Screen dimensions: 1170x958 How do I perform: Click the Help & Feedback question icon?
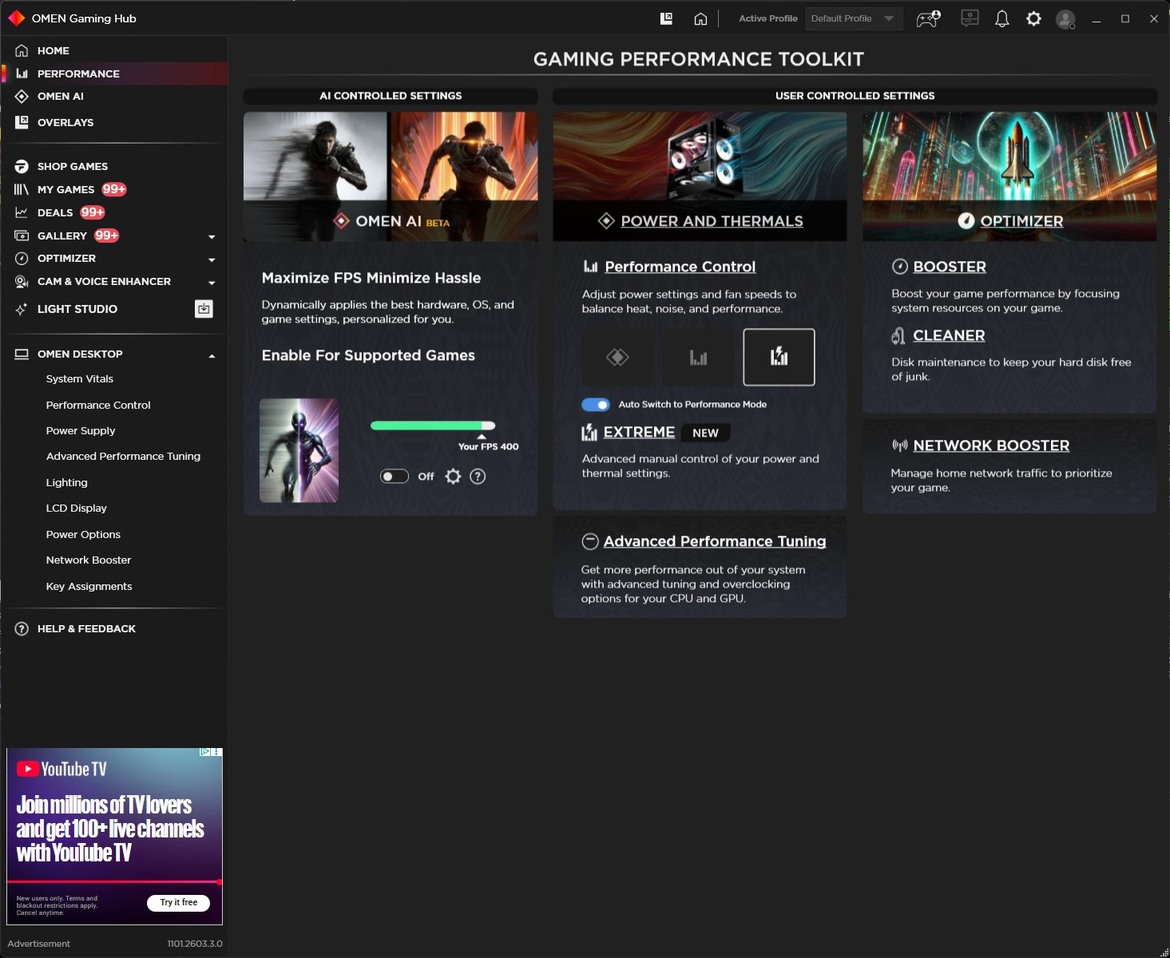22,629
